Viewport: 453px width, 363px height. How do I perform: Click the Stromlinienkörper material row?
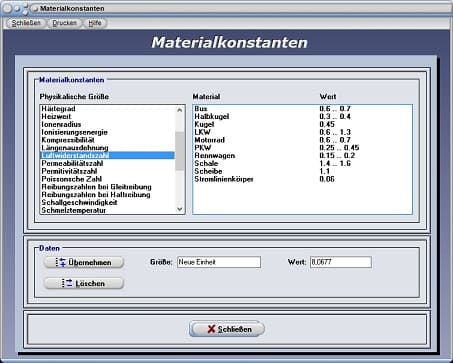click(302, 179)
